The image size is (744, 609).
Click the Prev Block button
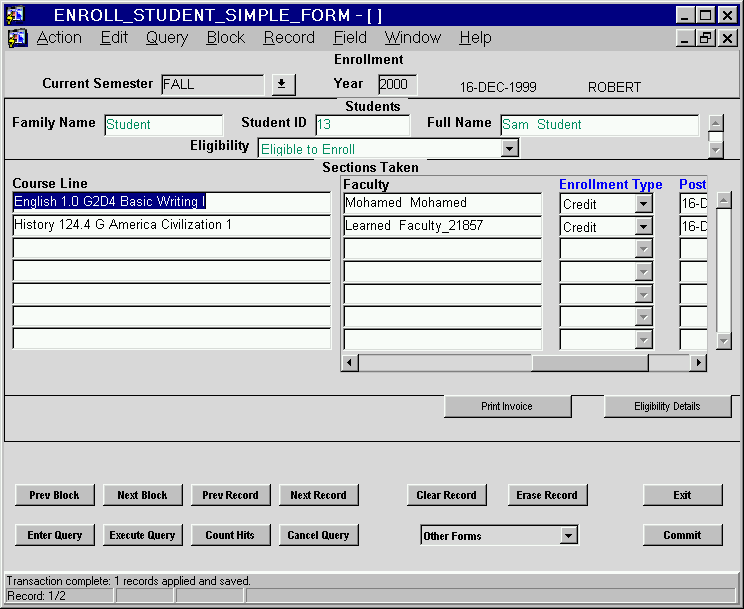click(x=55, y=495)
